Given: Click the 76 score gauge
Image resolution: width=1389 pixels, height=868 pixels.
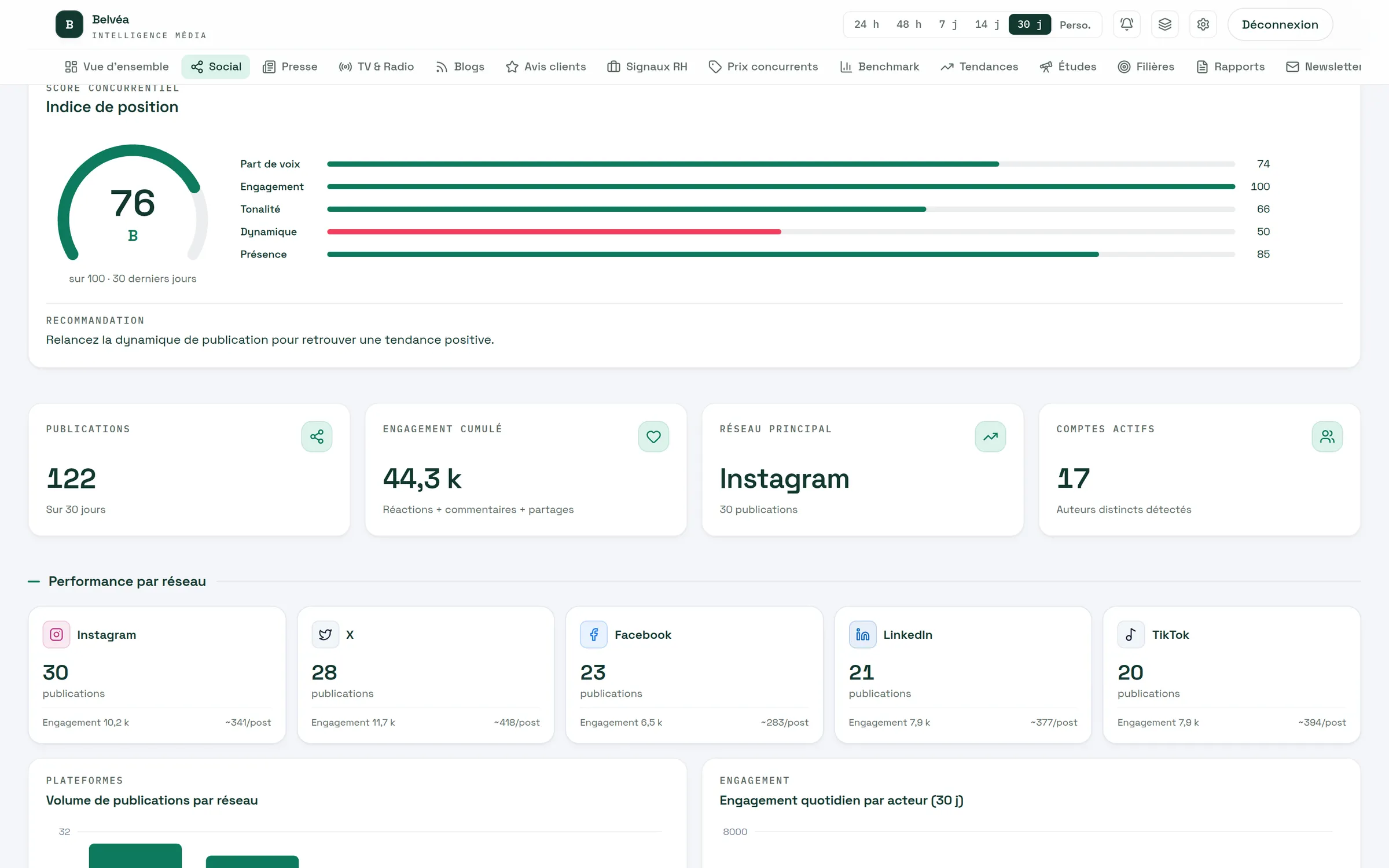Looking at the screenshot, I should [x=133, y=203].
